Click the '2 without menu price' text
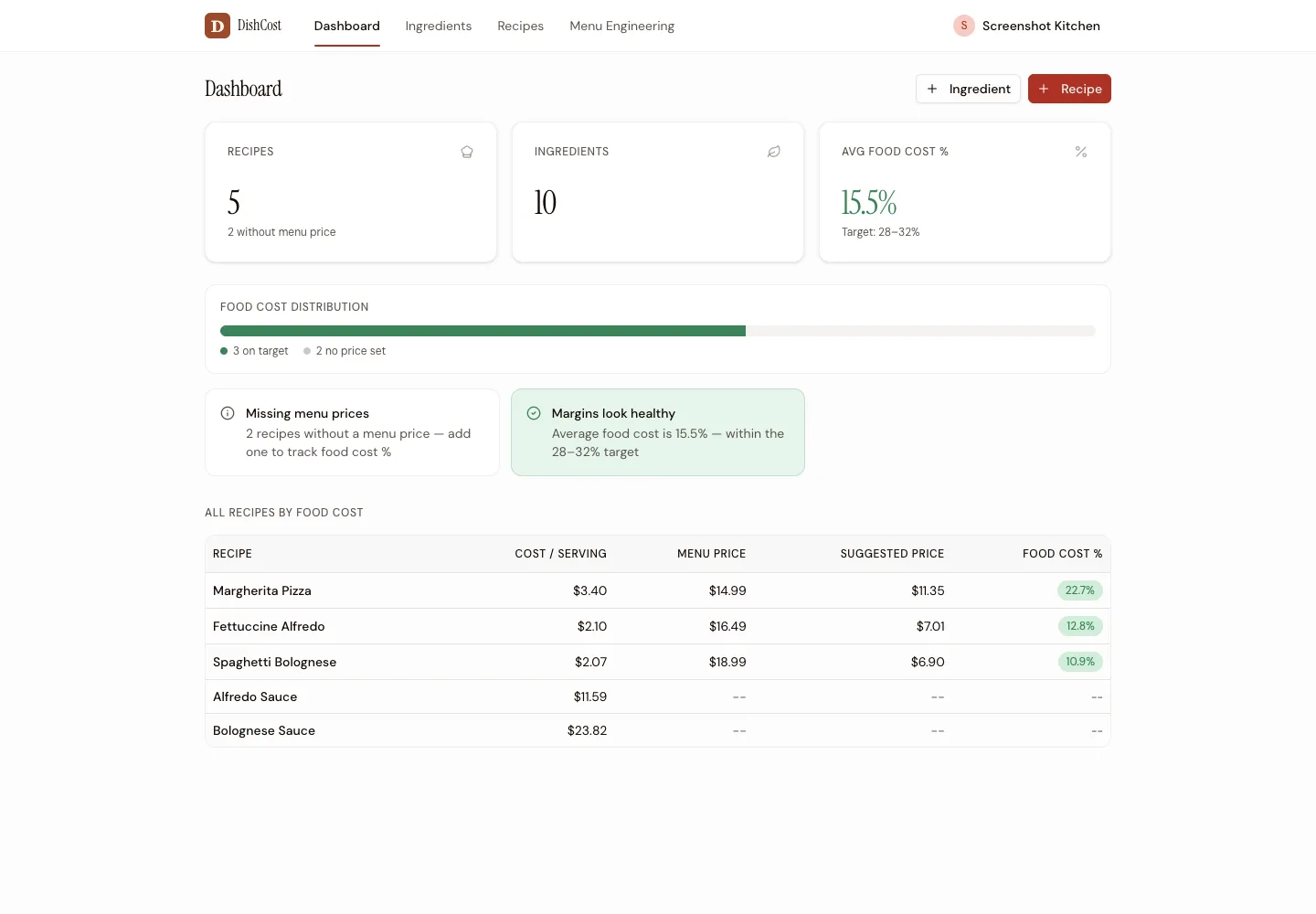Viewport: 1316px width, 914px height. pyautogui.click(x=281, y=232)
